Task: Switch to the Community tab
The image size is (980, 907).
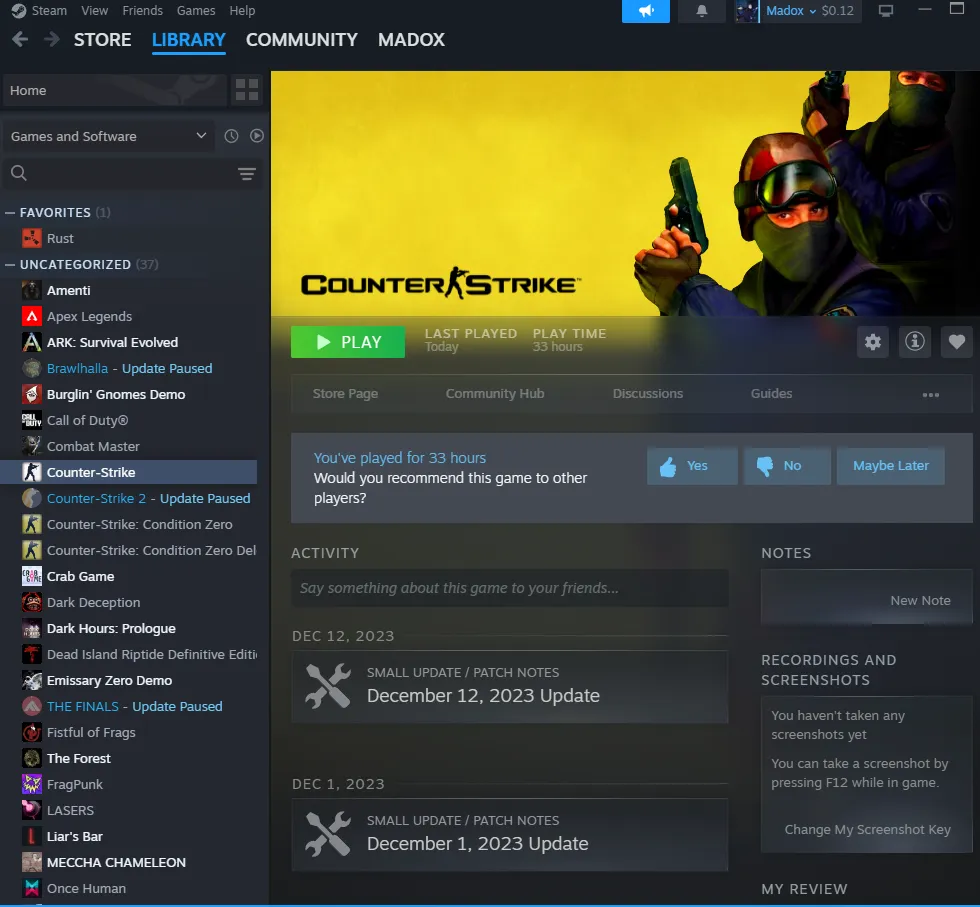Action: [301, 39]
